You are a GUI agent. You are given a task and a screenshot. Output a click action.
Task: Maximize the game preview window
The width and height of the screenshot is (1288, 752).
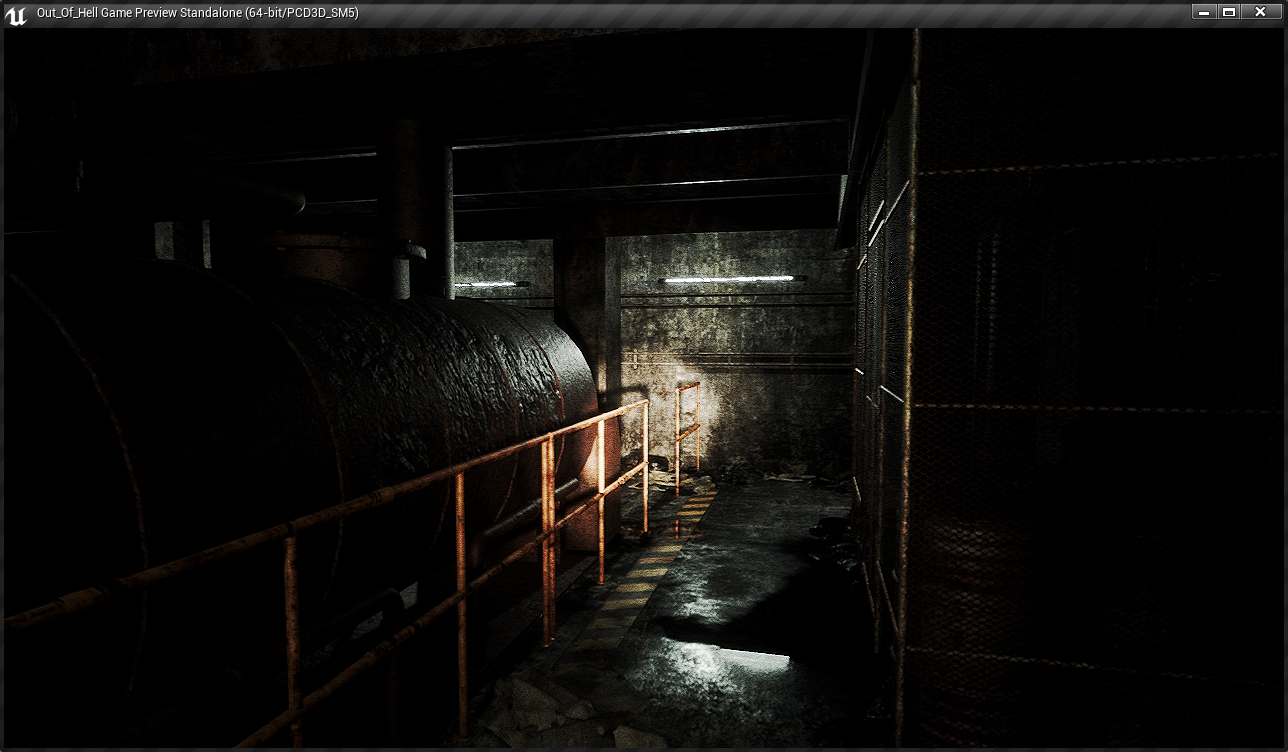point(1229,12)
